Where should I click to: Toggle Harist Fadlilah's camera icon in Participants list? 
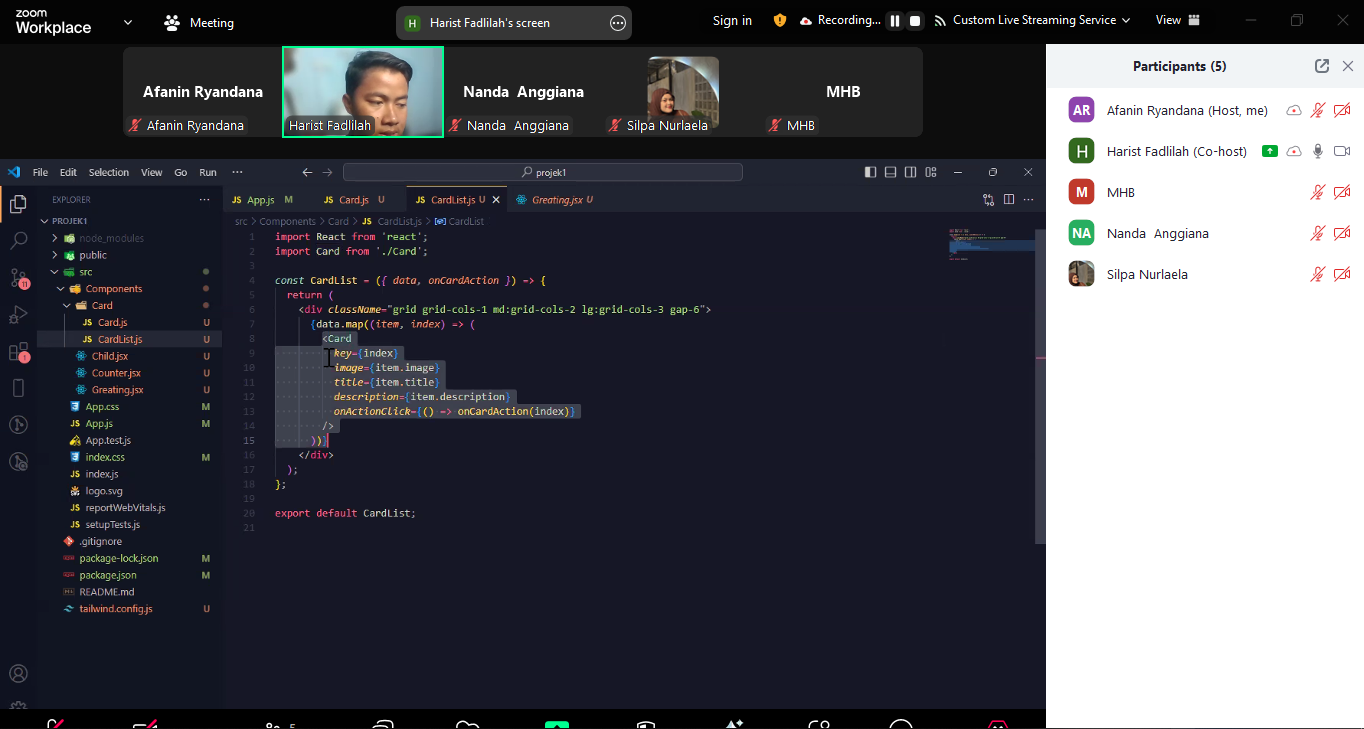coord(1342,151)
